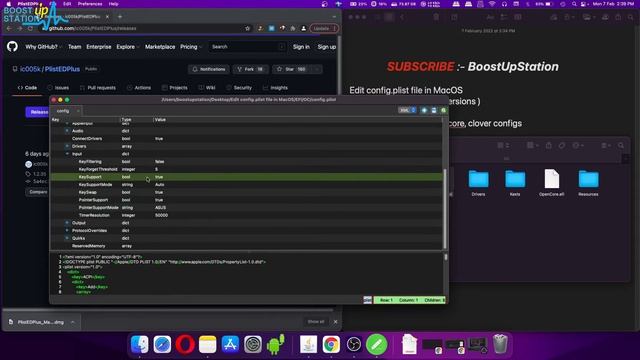Viewport: 640px width, 360px height.
Task: Select the TimerResolution value 50000
Action: [162, 215]
